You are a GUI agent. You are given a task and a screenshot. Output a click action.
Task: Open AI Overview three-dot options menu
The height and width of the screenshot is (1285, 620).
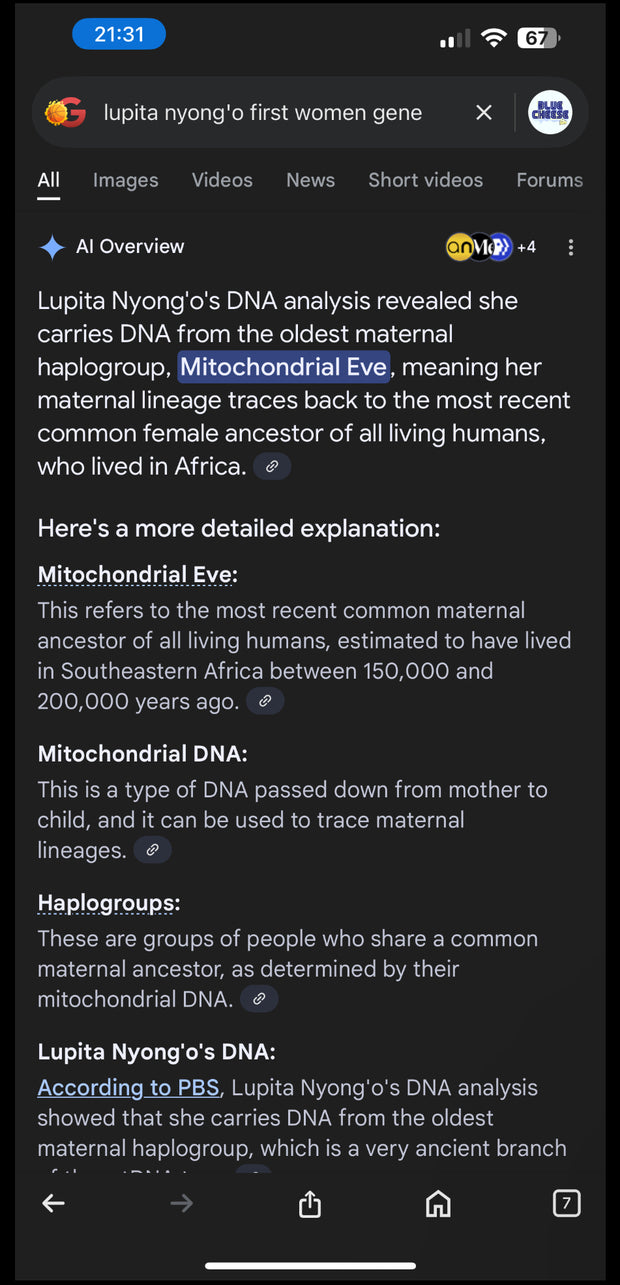click(x=571, y=247)
